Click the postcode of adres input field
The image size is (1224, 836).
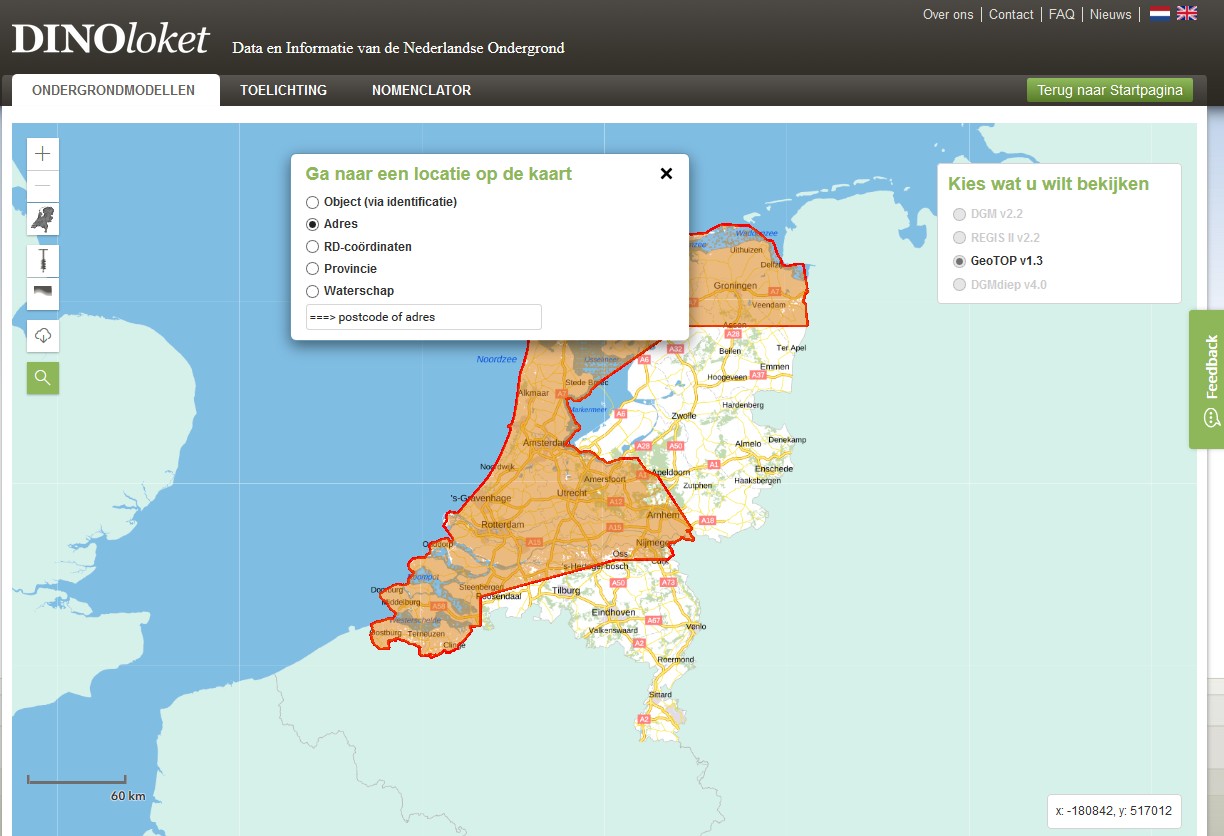(x=424, y=317)
